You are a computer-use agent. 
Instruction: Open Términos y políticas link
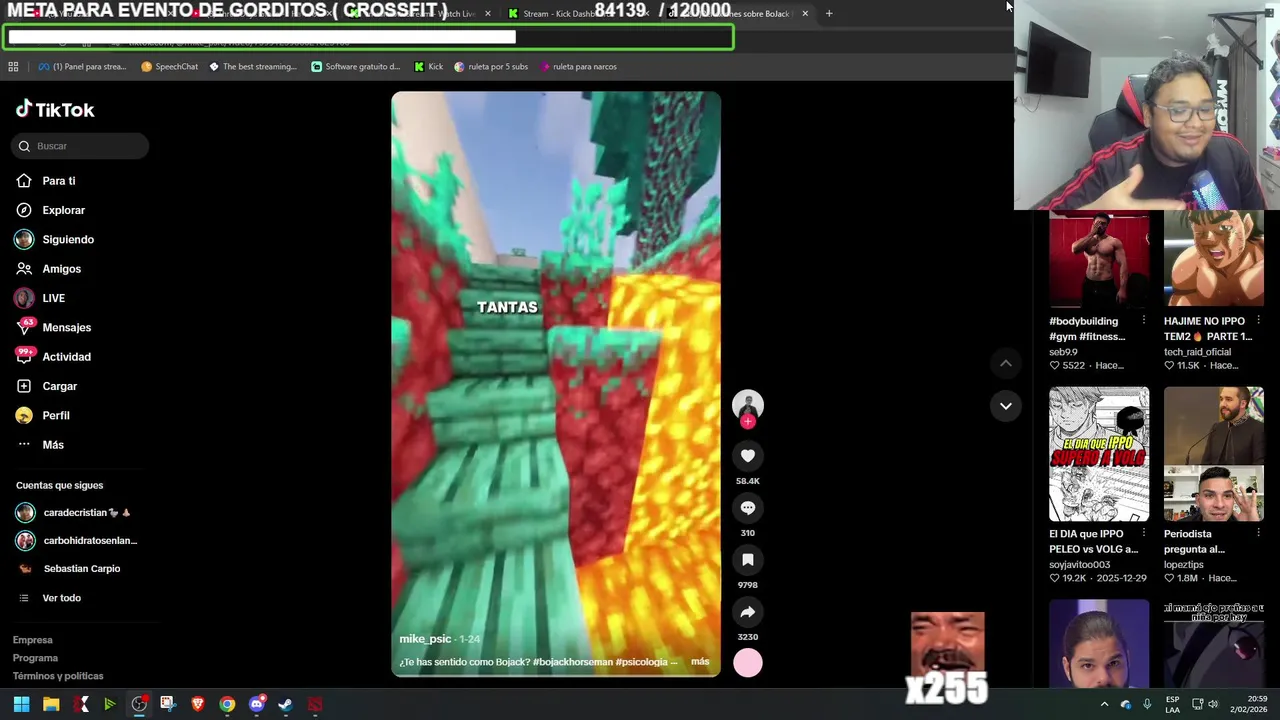click(58, 676)
